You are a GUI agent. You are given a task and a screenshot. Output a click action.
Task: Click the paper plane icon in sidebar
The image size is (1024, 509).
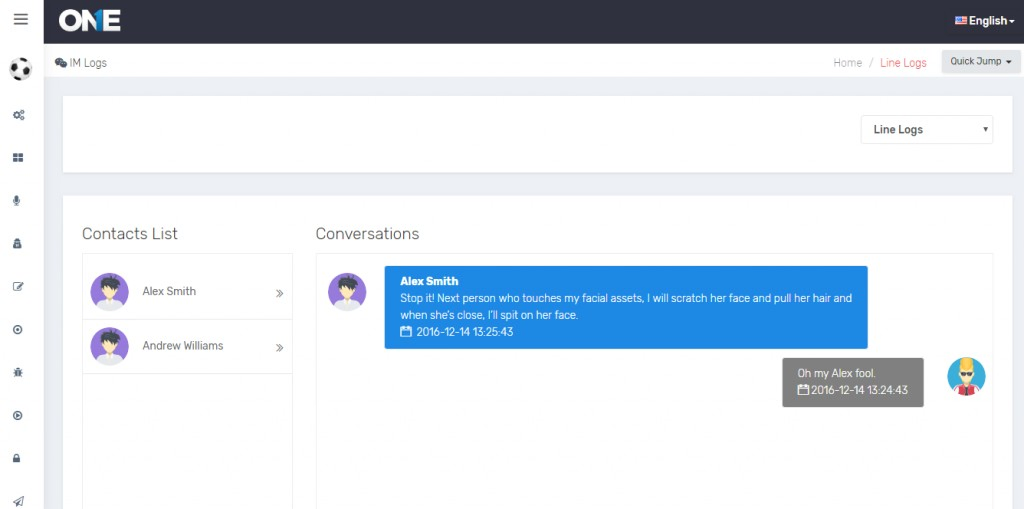coord(17,500)
